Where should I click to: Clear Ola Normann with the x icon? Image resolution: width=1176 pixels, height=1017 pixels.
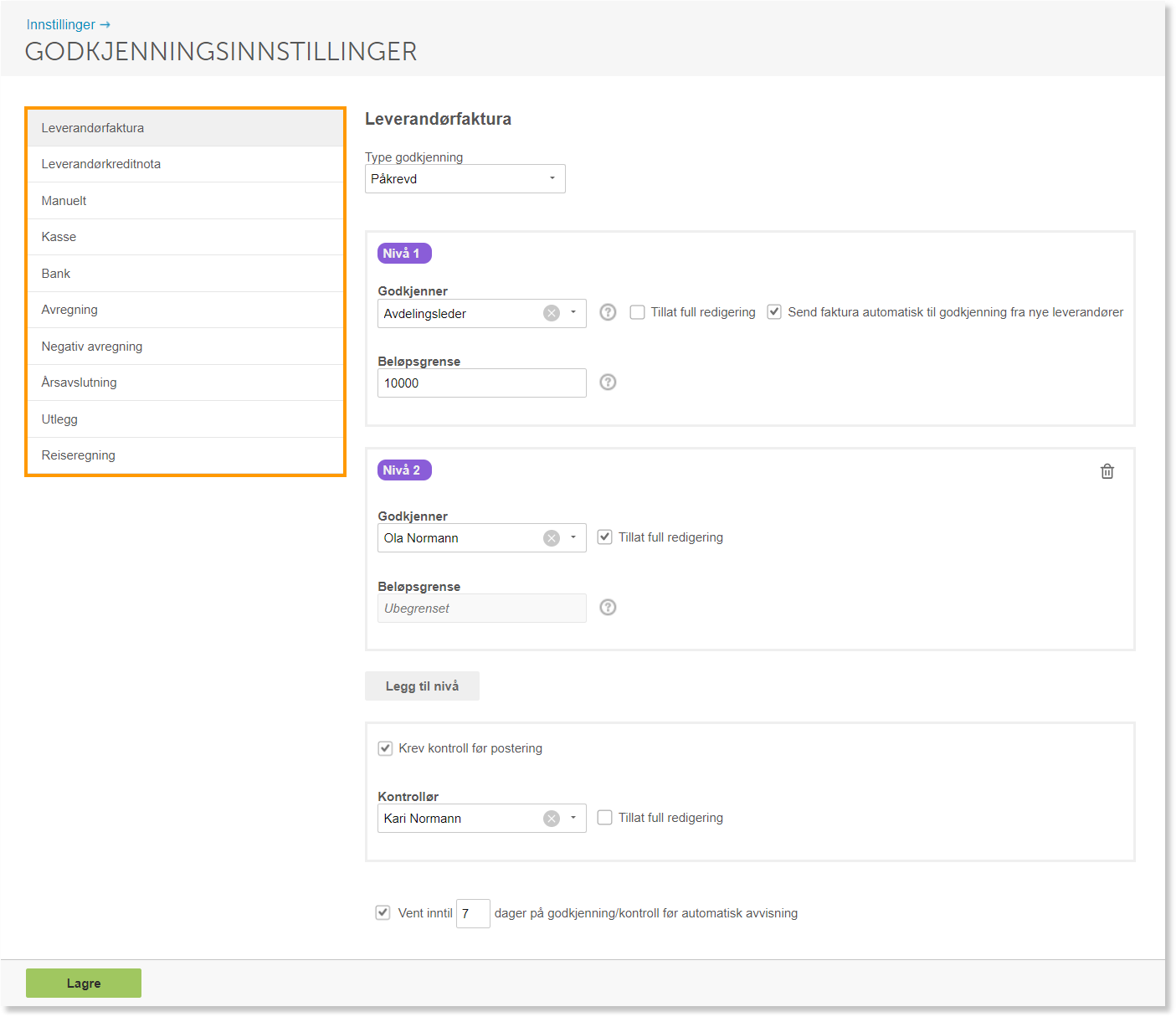point(552,538)
